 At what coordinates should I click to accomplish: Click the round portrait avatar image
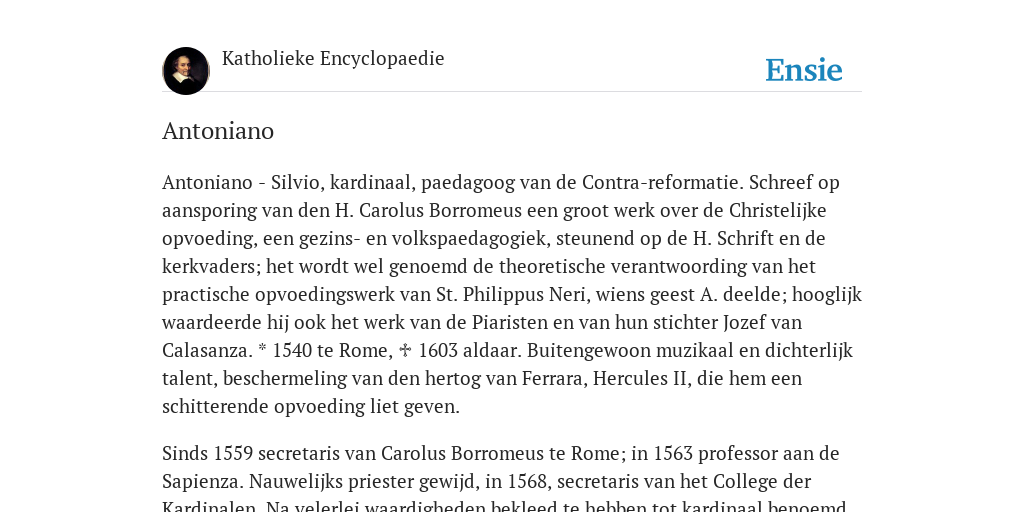pos(186,71)
